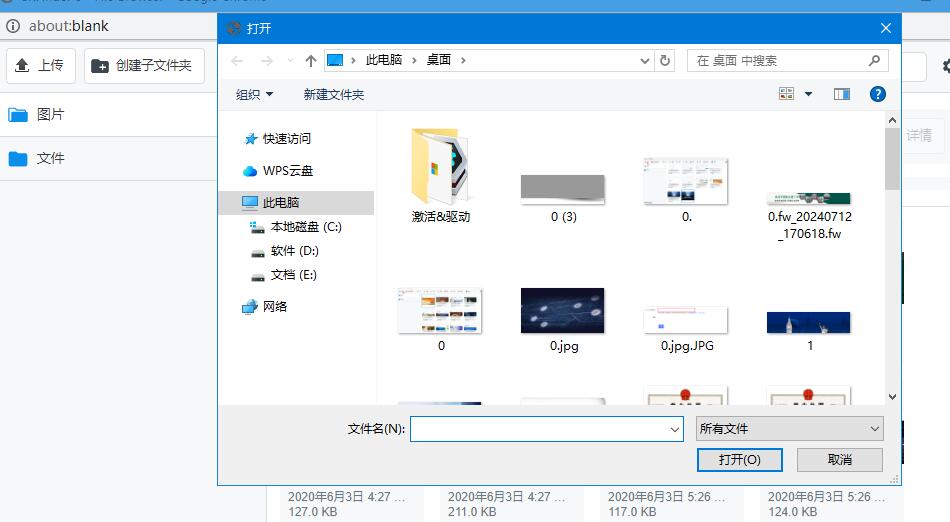Select WPS云盘 in the sidebar
The height and width of the screenshot is (522, 950).
click(287, 171)
